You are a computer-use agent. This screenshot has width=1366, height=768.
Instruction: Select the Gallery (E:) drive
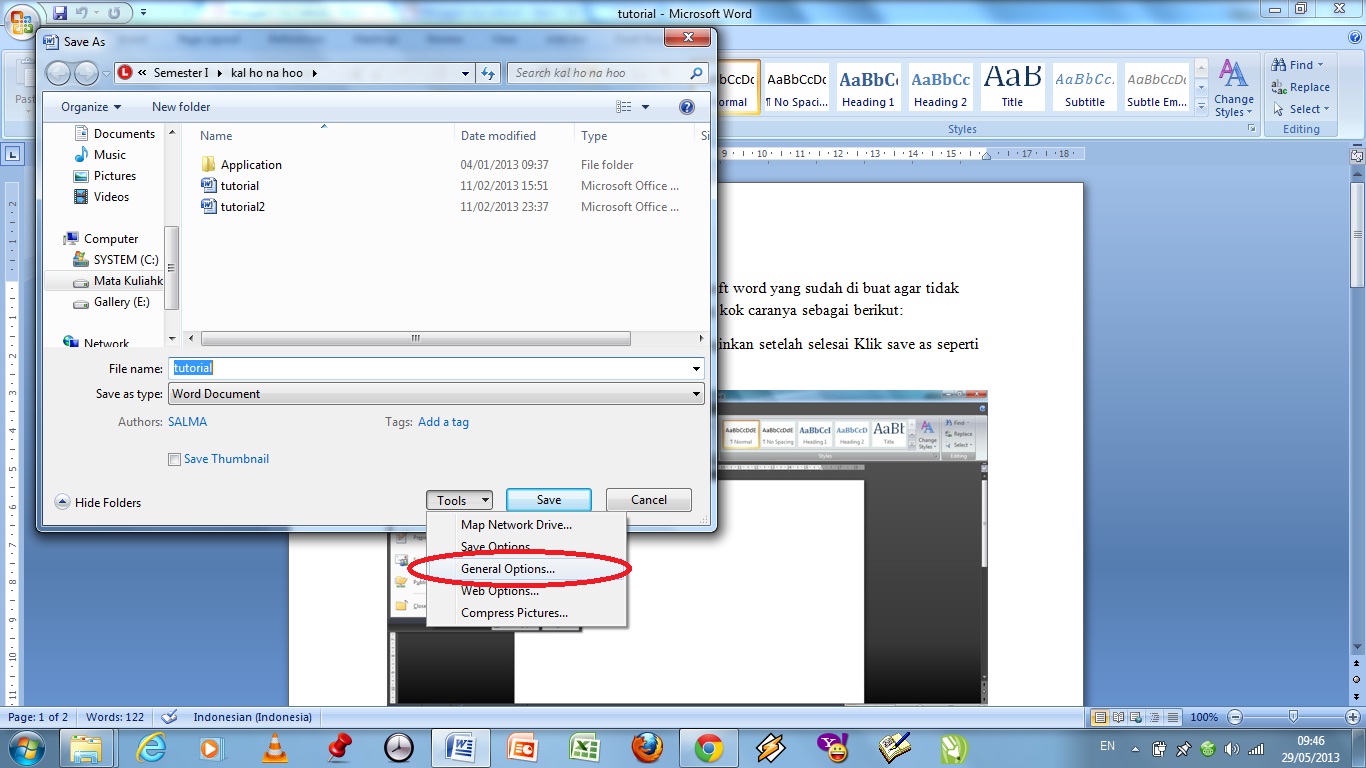111,302
